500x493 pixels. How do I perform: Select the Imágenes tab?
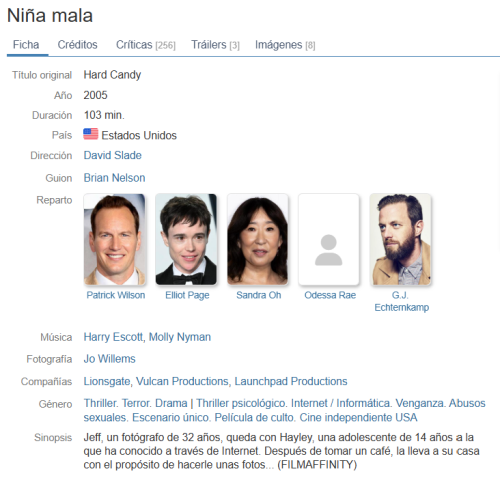pos(285,45)
